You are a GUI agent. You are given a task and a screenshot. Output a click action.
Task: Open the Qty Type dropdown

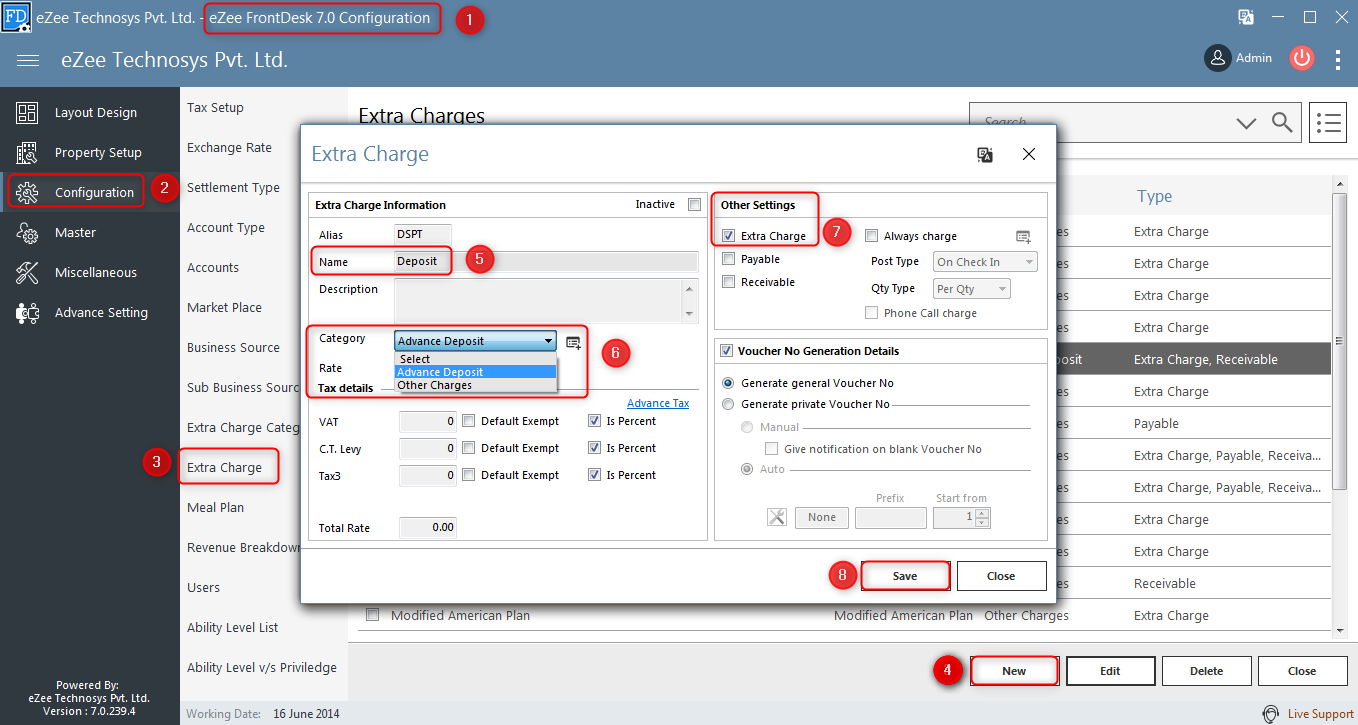tap(971, 289)
